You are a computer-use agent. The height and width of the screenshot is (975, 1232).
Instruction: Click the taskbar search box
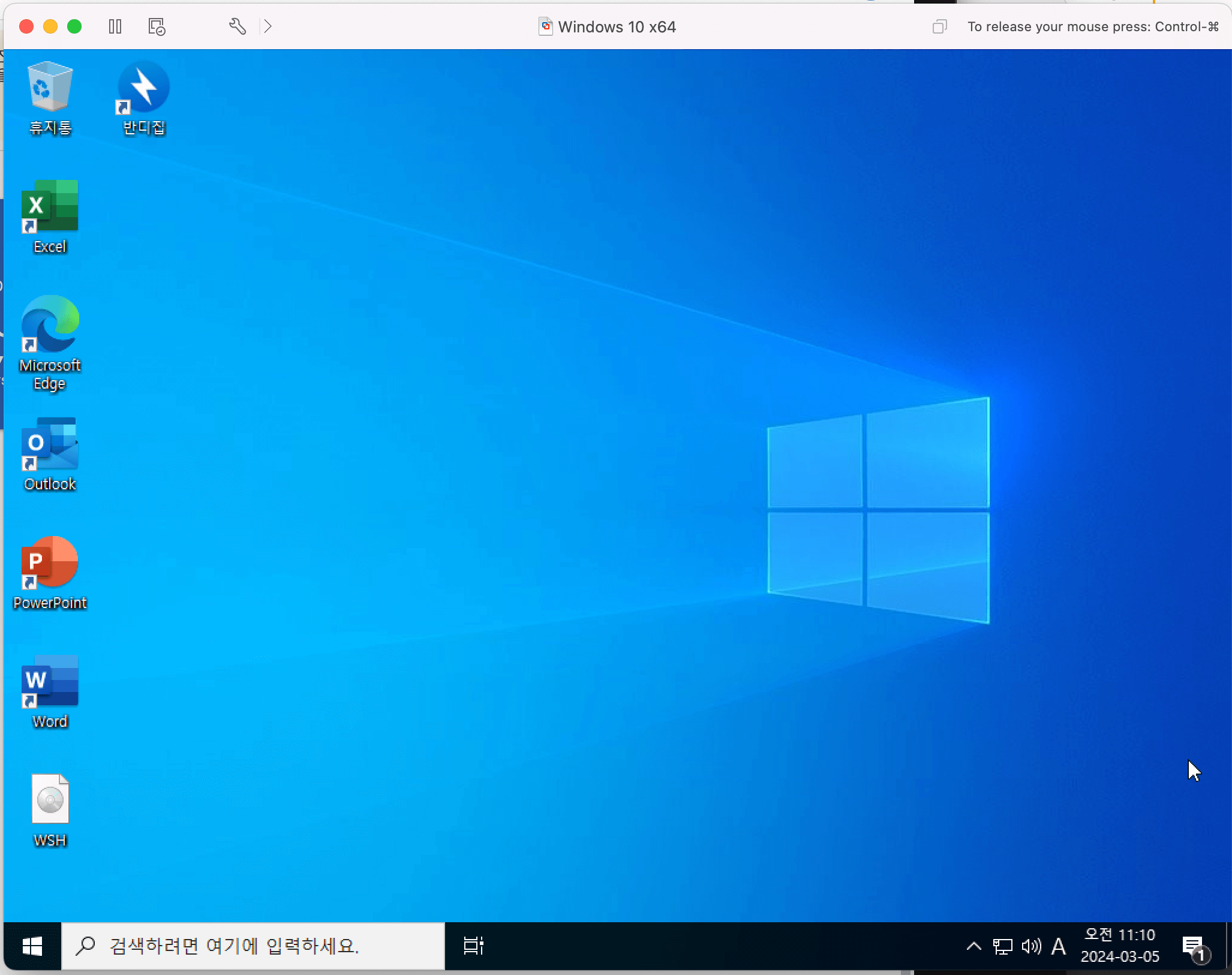(253, 946)
